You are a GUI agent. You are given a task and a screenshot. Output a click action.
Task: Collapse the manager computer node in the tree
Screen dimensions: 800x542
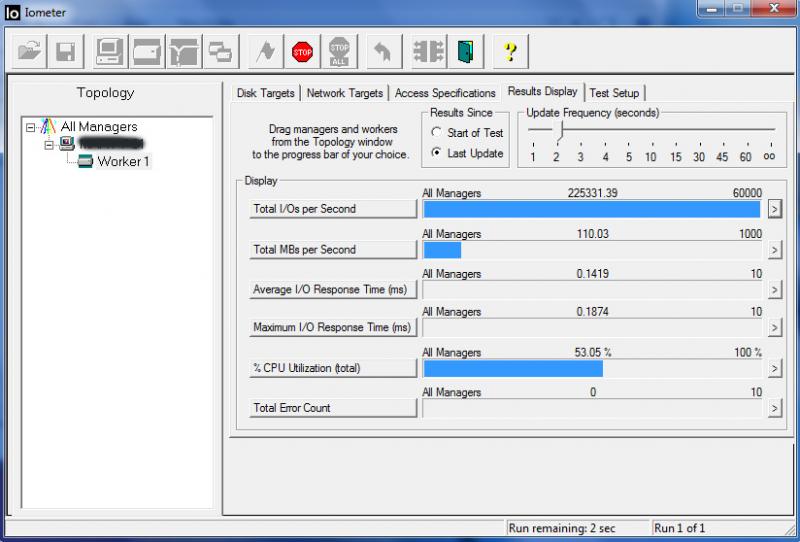[49, 145]
